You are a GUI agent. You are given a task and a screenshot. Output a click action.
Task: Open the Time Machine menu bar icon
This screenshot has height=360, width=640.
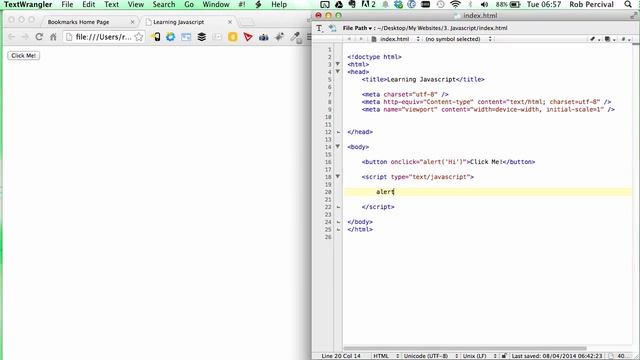tap(440, 4)
